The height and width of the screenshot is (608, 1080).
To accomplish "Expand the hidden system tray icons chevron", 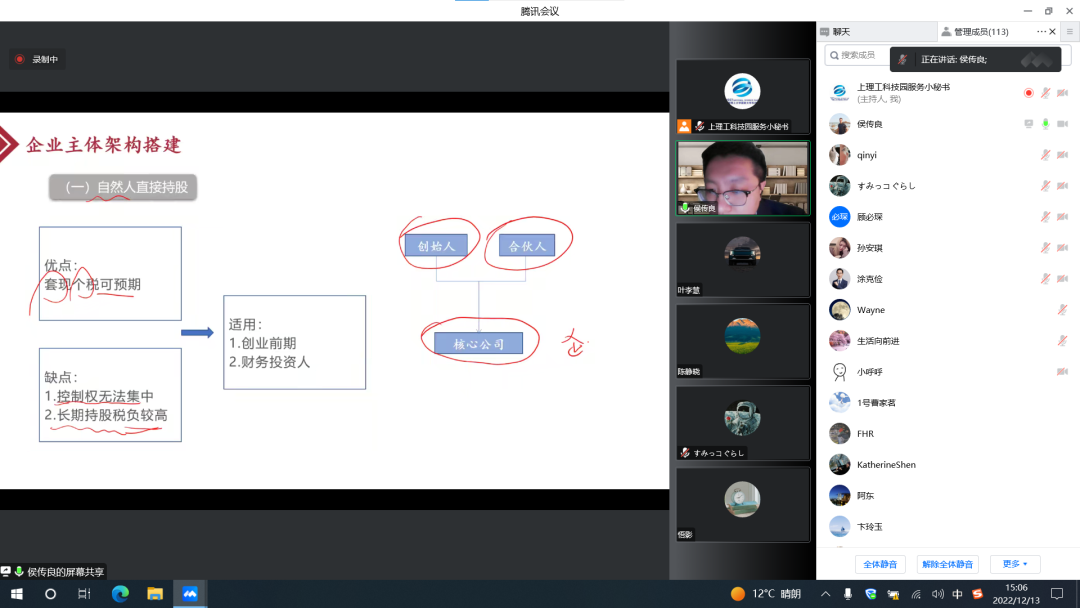I will pos(825,594).
